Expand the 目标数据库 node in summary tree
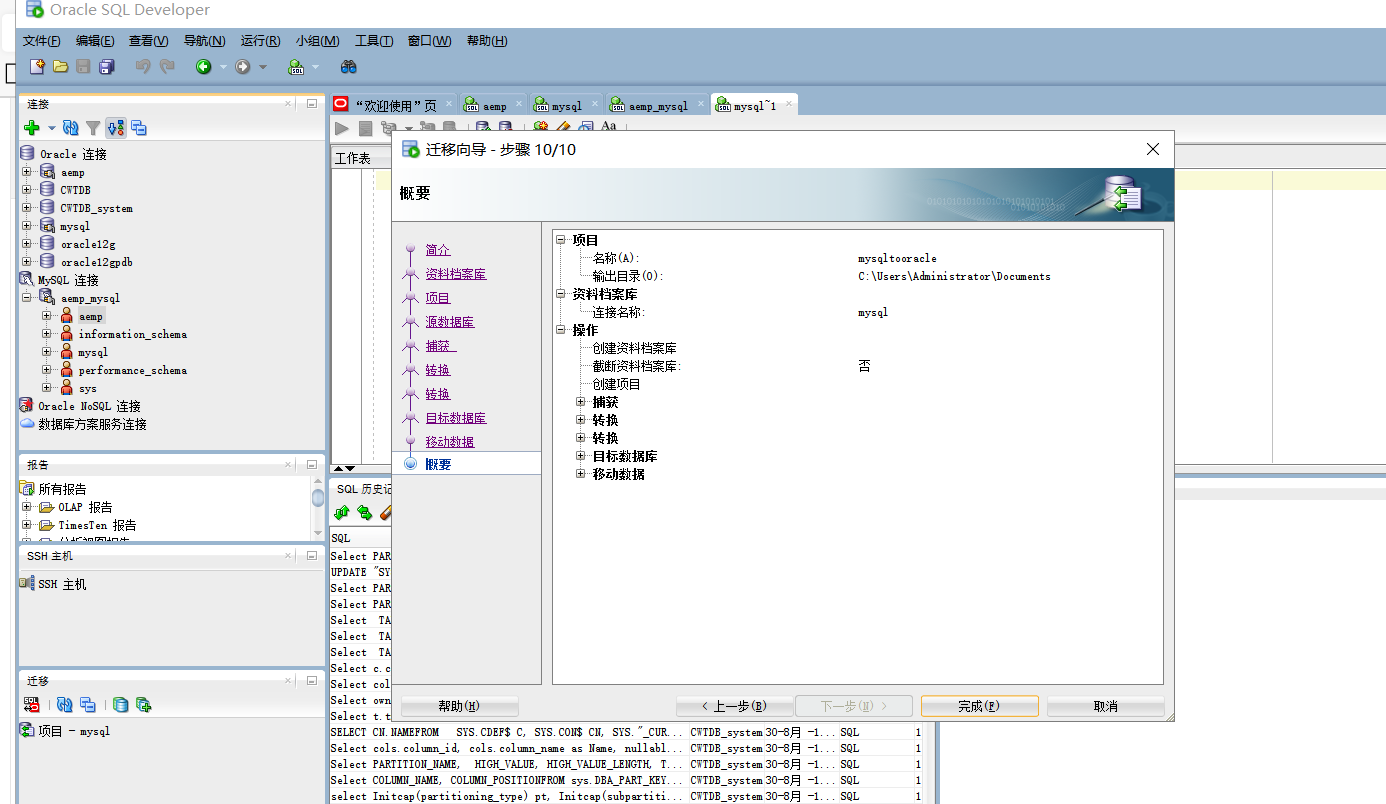The image size is (1386, 804). (580, 456)
